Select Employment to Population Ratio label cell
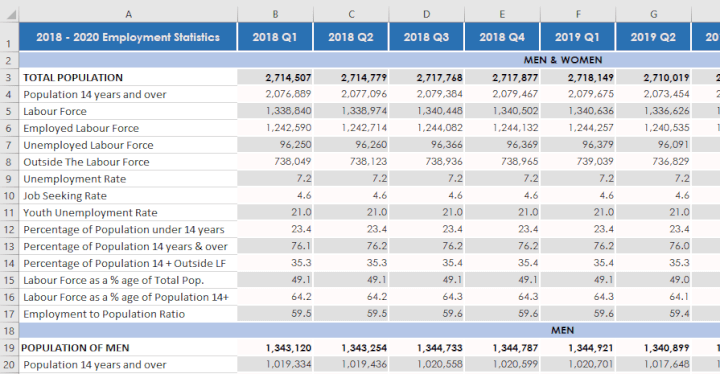The height and width of the screenshot is (374, 720). coord(128,314)
